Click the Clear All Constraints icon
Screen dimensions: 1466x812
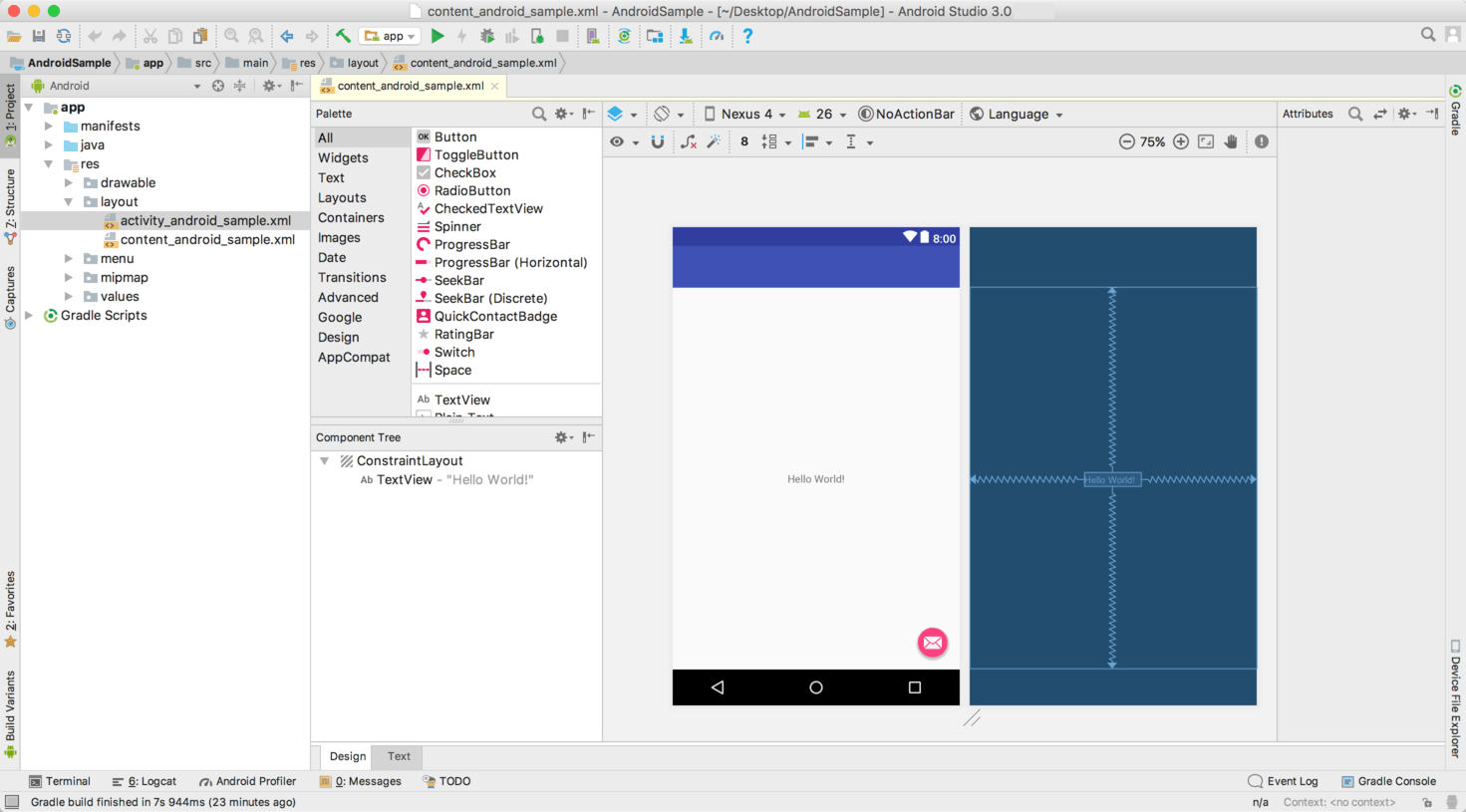point(690,140)
